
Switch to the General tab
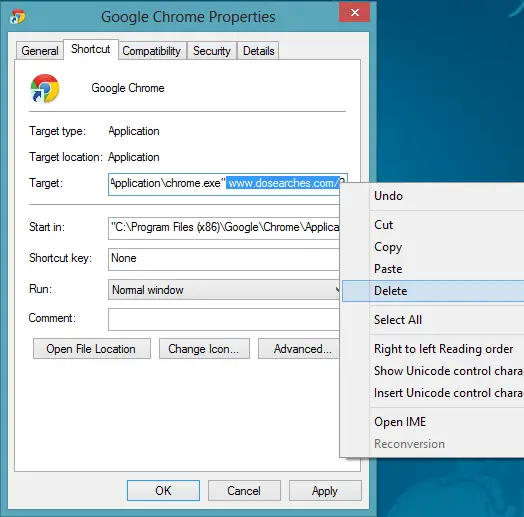click(40, 51)
